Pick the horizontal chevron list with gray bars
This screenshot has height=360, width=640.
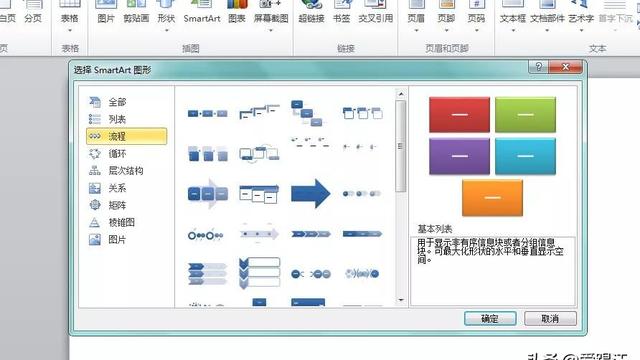207,273
